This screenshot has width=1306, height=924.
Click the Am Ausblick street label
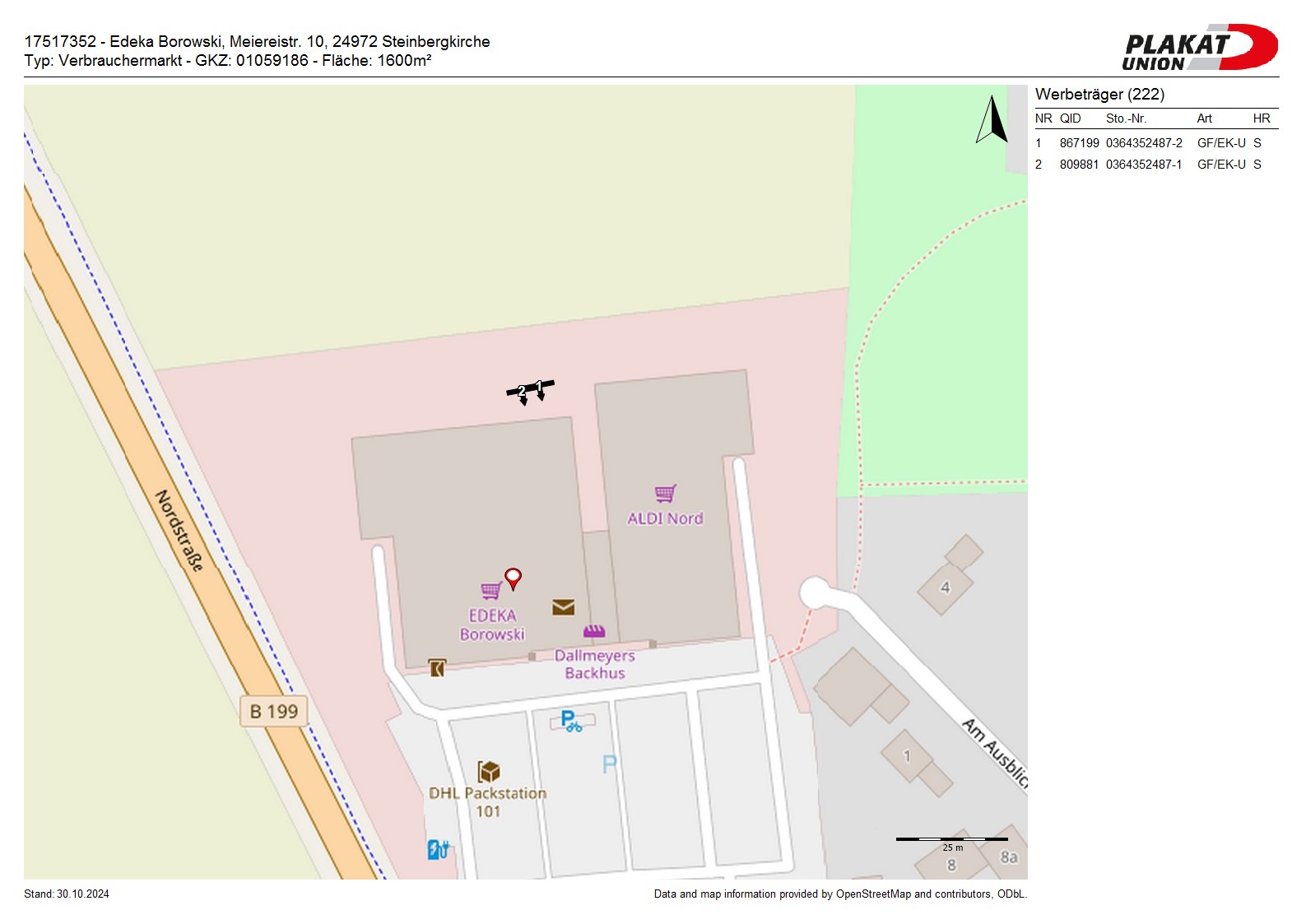995,753
